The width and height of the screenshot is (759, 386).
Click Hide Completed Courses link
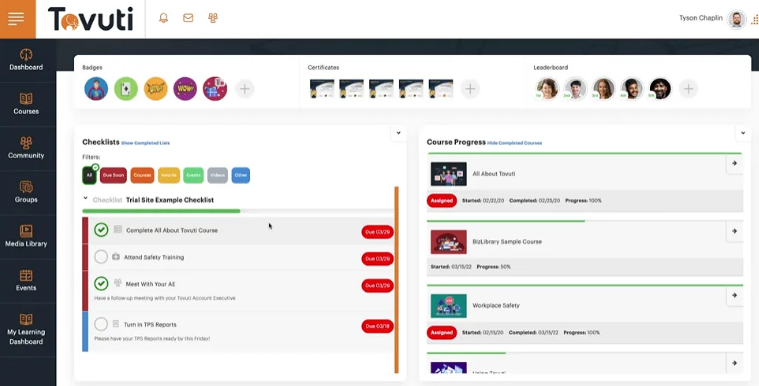coord(515,143)
